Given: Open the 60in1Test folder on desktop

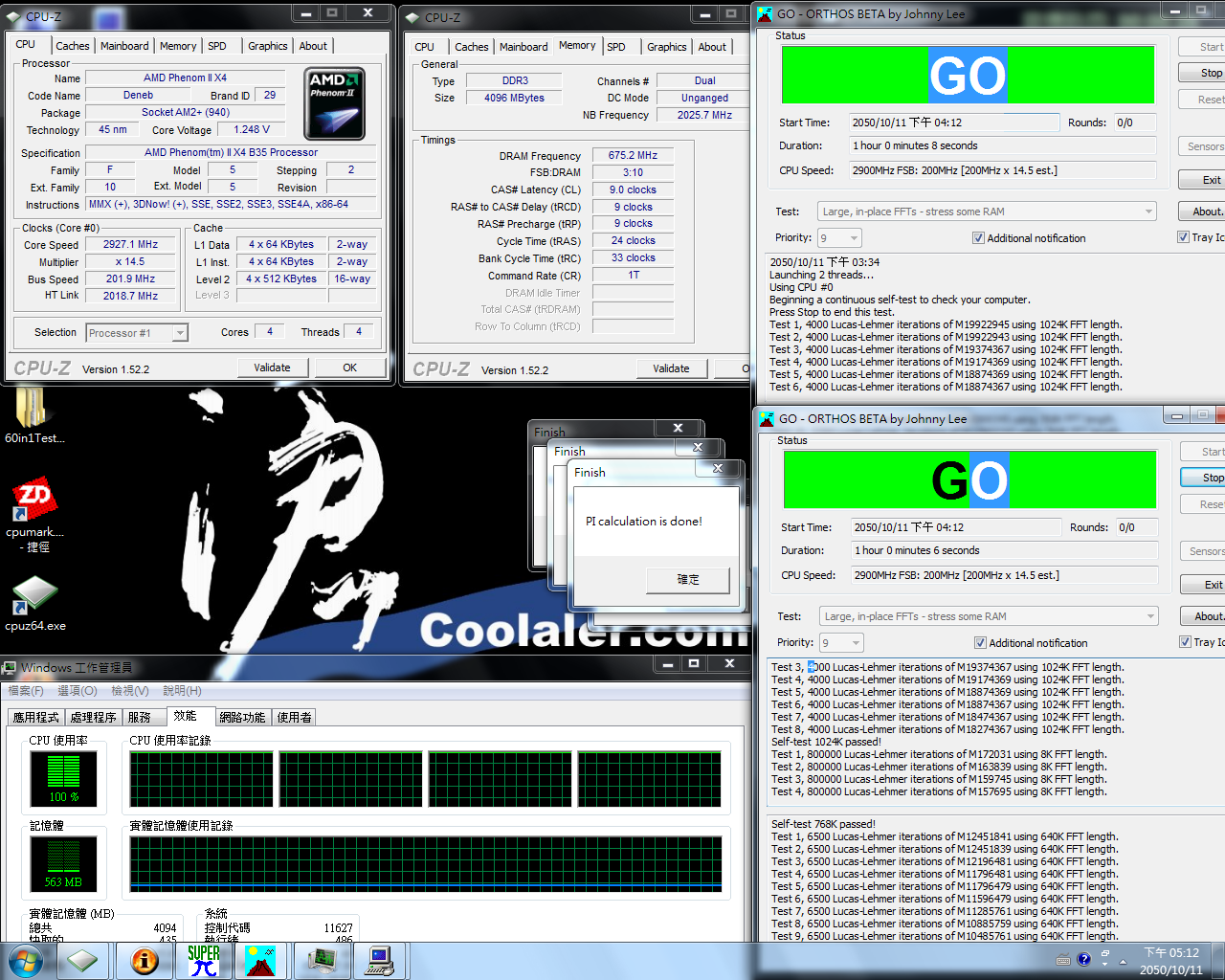Looking at the screenshot, I should point(31,412).
